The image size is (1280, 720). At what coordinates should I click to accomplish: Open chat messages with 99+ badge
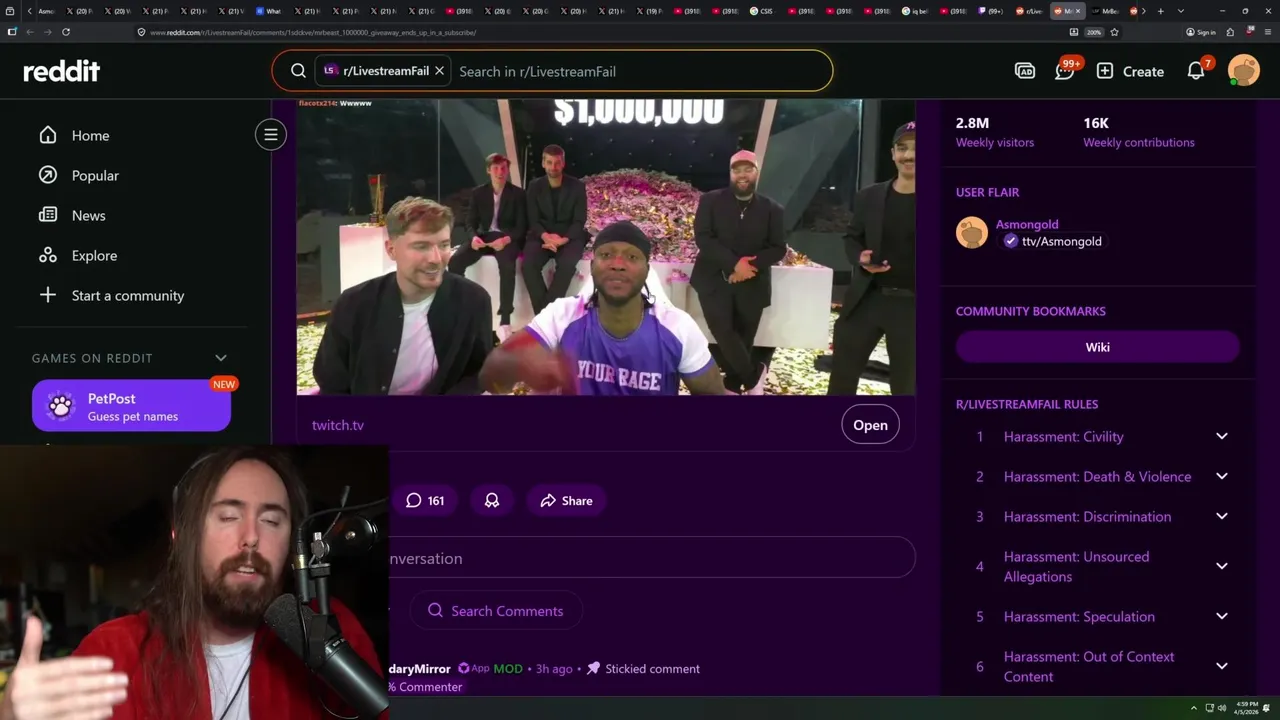[1066, 70]
